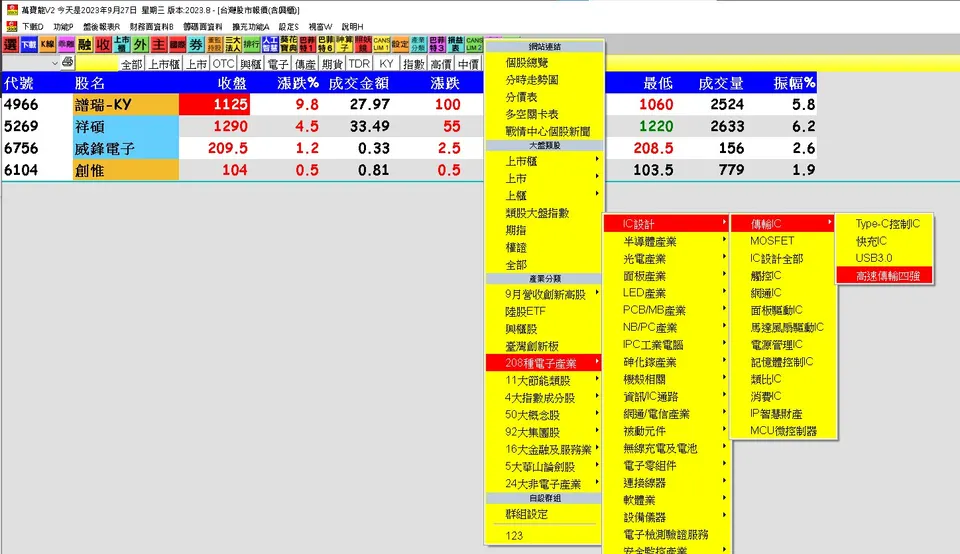The image size is (960, 554).
Task: Select 高速傳輸四強 in the submenu
Action: (885, 276)
